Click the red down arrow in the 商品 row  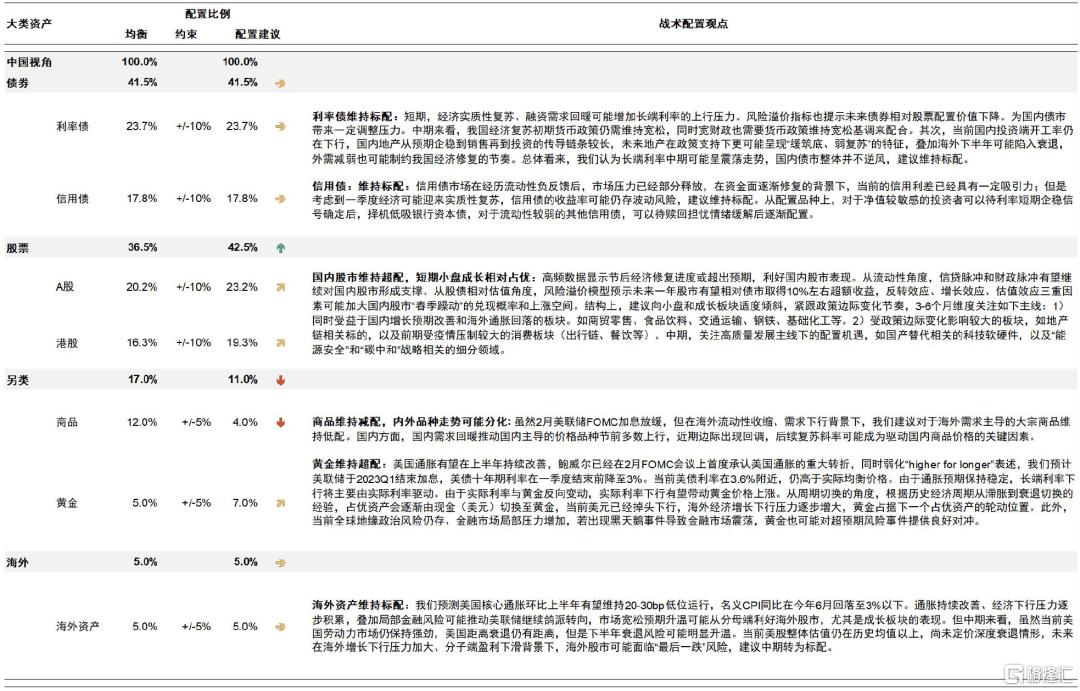[280, 423]
